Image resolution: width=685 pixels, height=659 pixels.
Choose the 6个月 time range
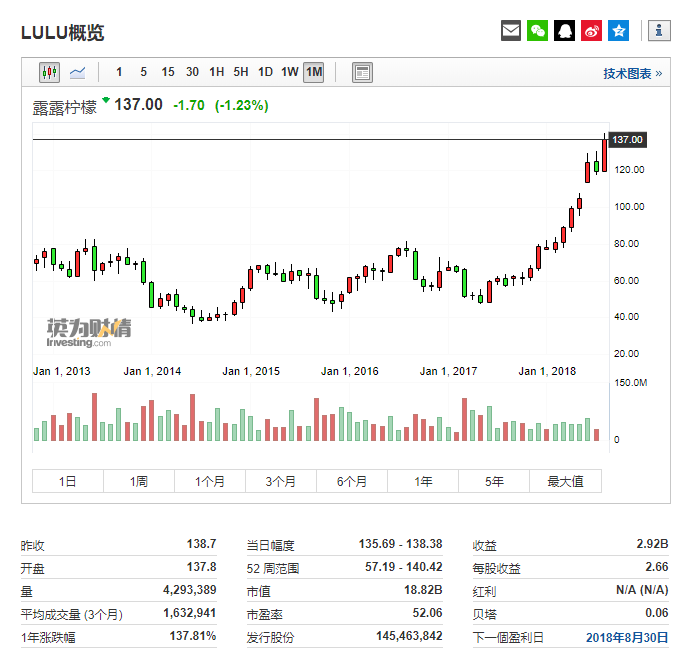pos(352,481)
